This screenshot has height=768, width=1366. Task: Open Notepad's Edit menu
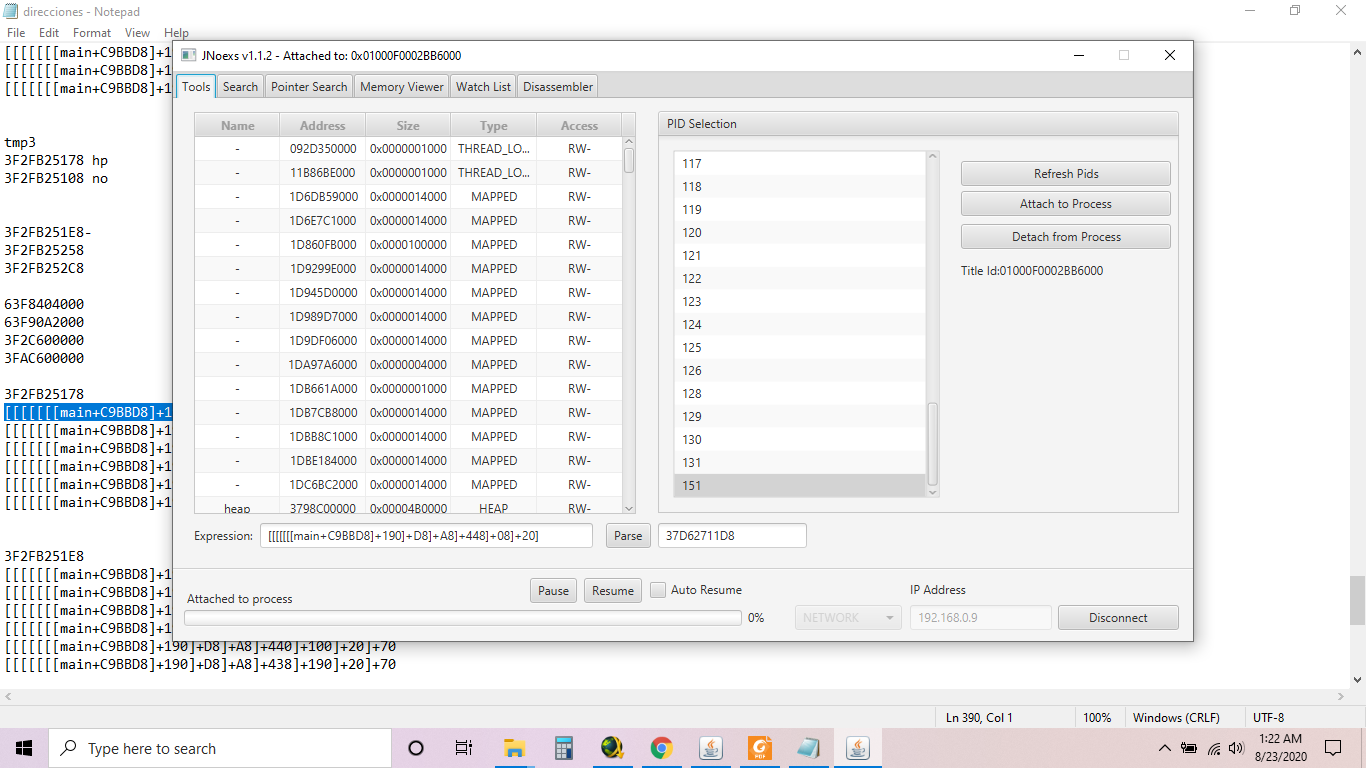49,33
